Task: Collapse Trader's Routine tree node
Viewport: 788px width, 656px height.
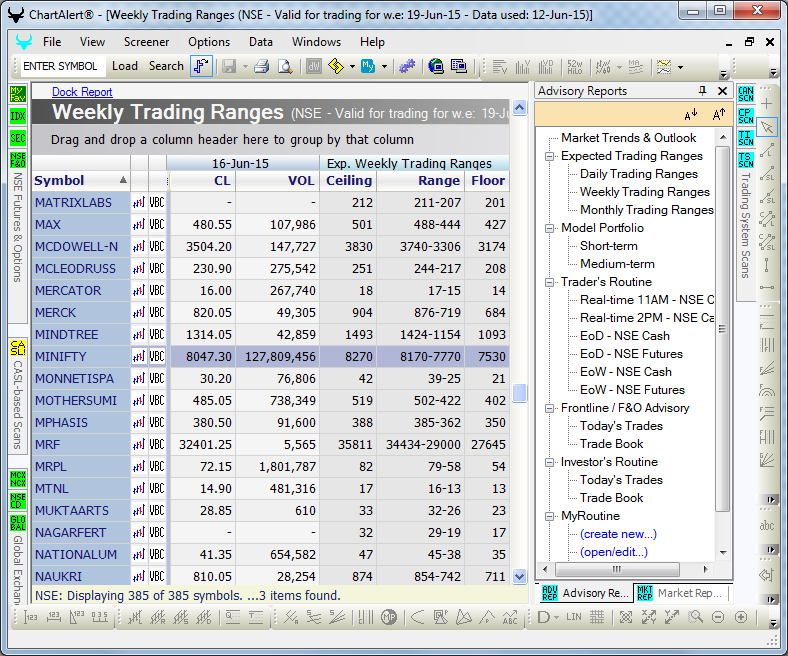Action: click(x=550, y=282)
